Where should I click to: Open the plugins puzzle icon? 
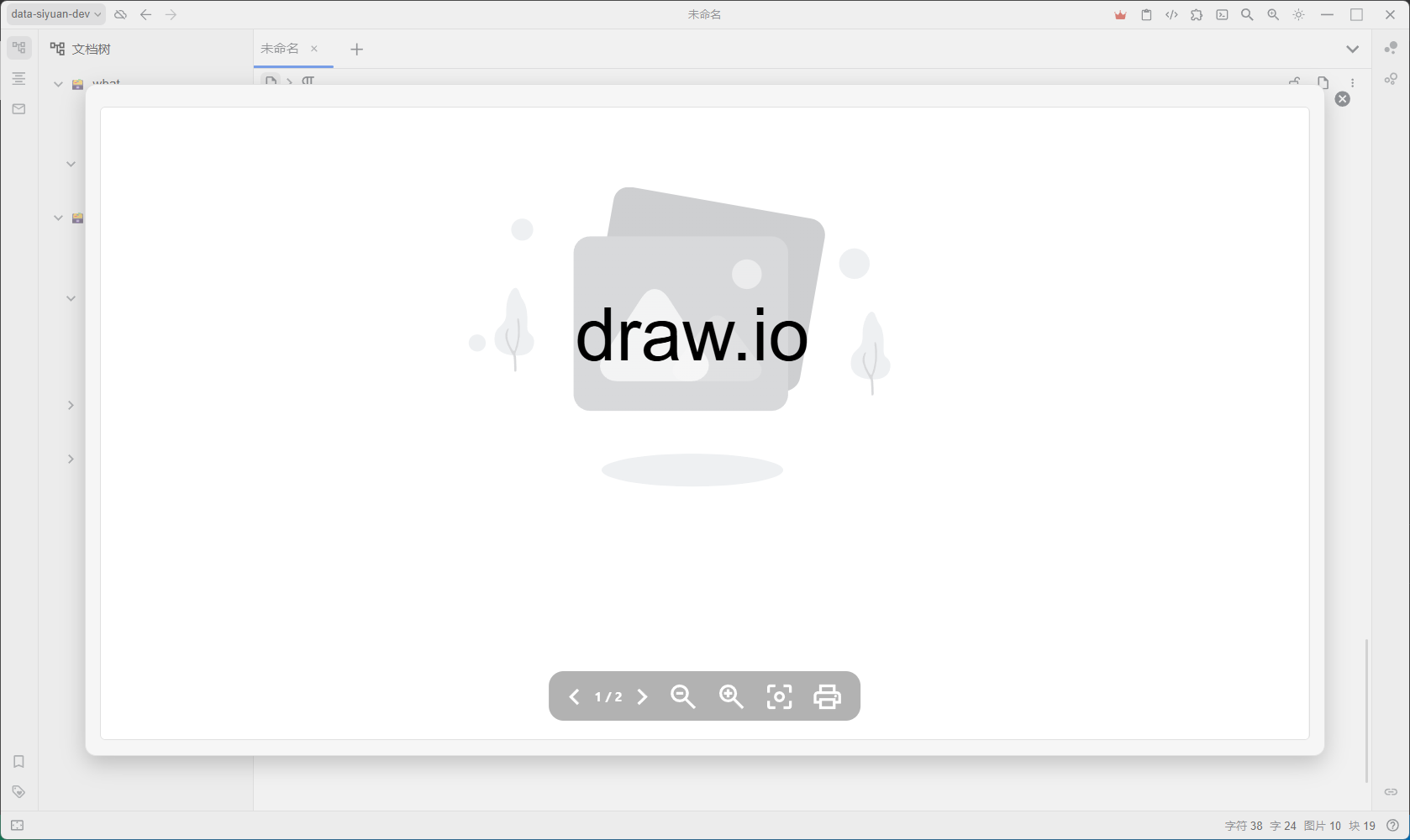(x=1197, y=15)
